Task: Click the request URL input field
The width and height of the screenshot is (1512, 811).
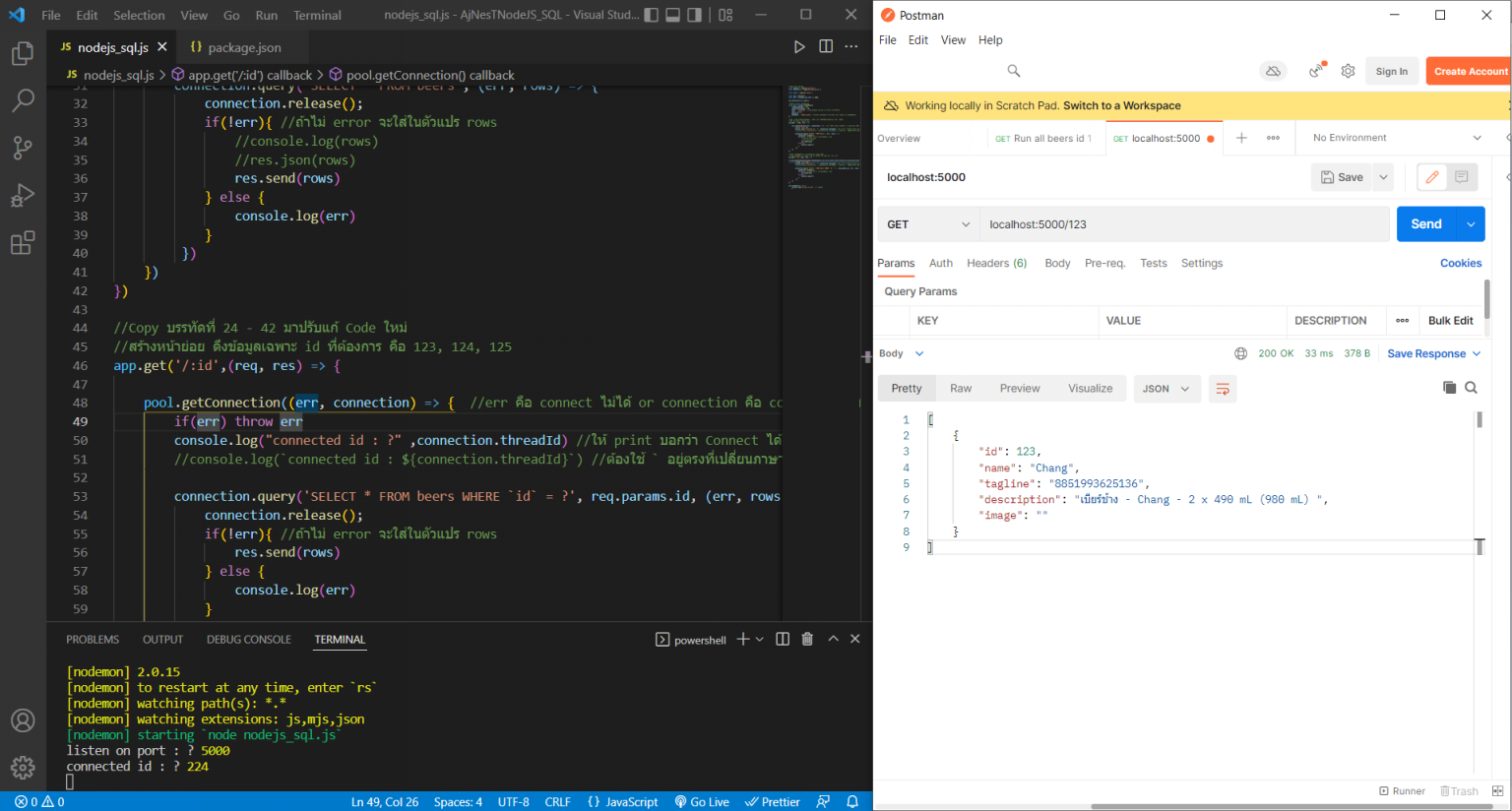Action: [x=1181, y=224]
